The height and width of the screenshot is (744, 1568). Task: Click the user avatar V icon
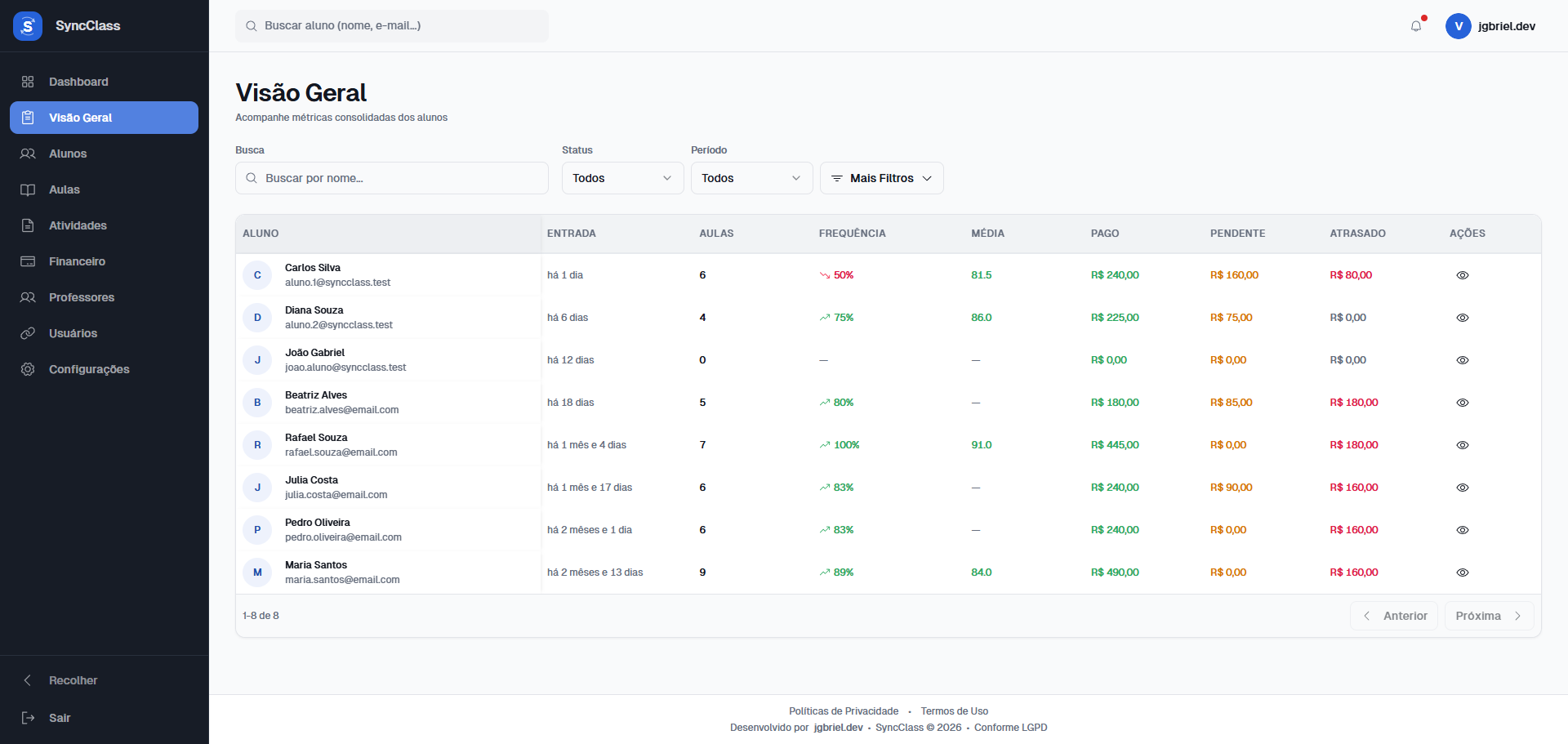(x=1458, y=26)
